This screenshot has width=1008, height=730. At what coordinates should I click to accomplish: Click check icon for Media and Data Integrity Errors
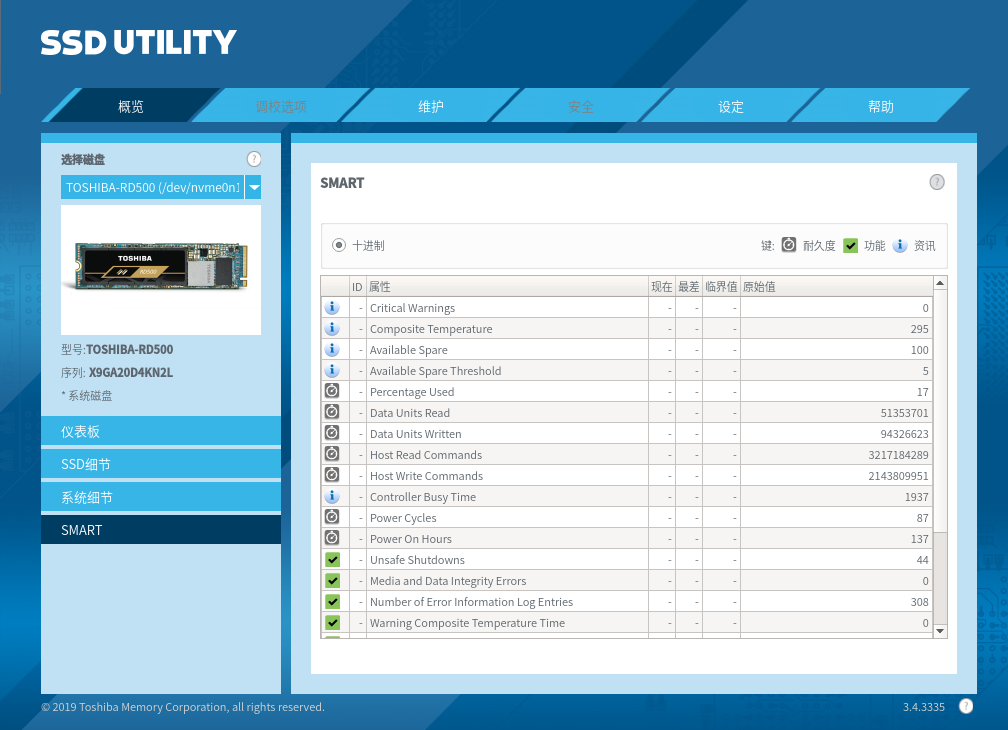click(x=332, y=581)
